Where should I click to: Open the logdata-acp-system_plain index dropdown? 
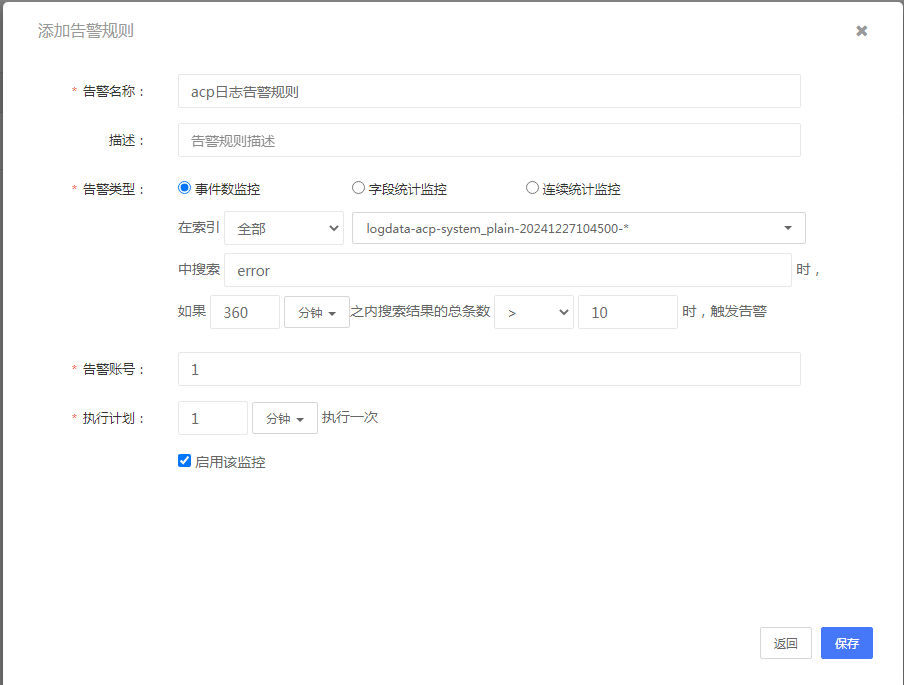pyautogui.click(x=578, y=228)
